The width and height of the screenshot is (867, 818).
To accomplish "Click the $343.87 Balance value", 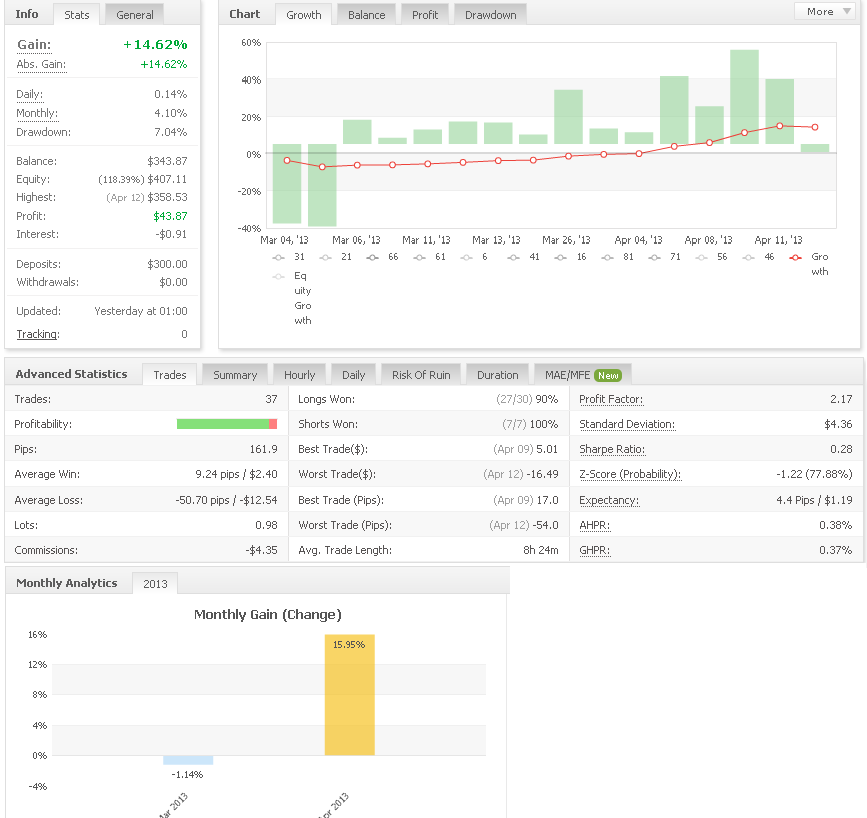I will tap(167, 161).
